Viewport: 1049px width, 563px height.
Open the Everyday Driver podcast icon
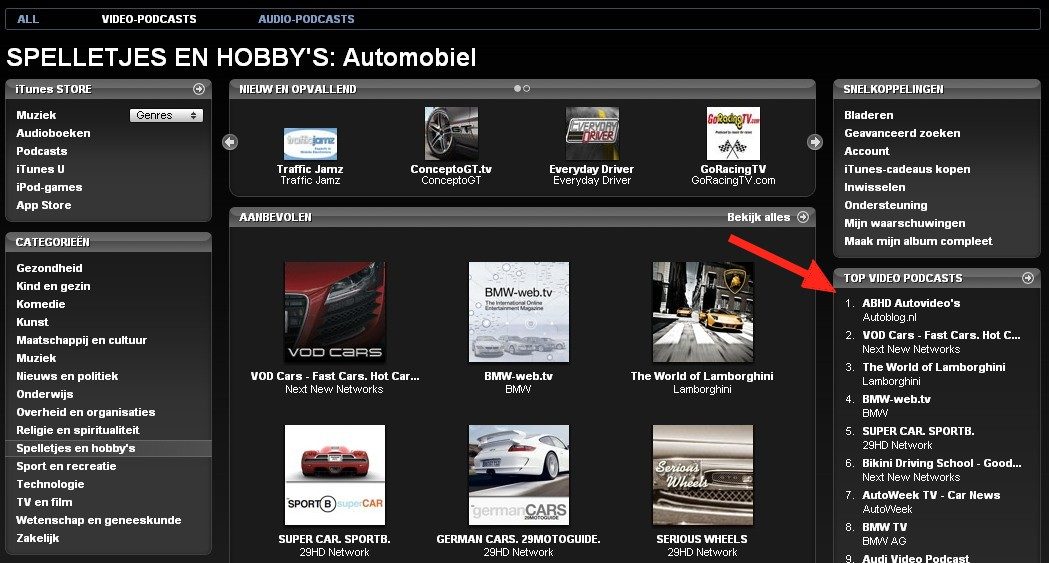pos(592,133)
